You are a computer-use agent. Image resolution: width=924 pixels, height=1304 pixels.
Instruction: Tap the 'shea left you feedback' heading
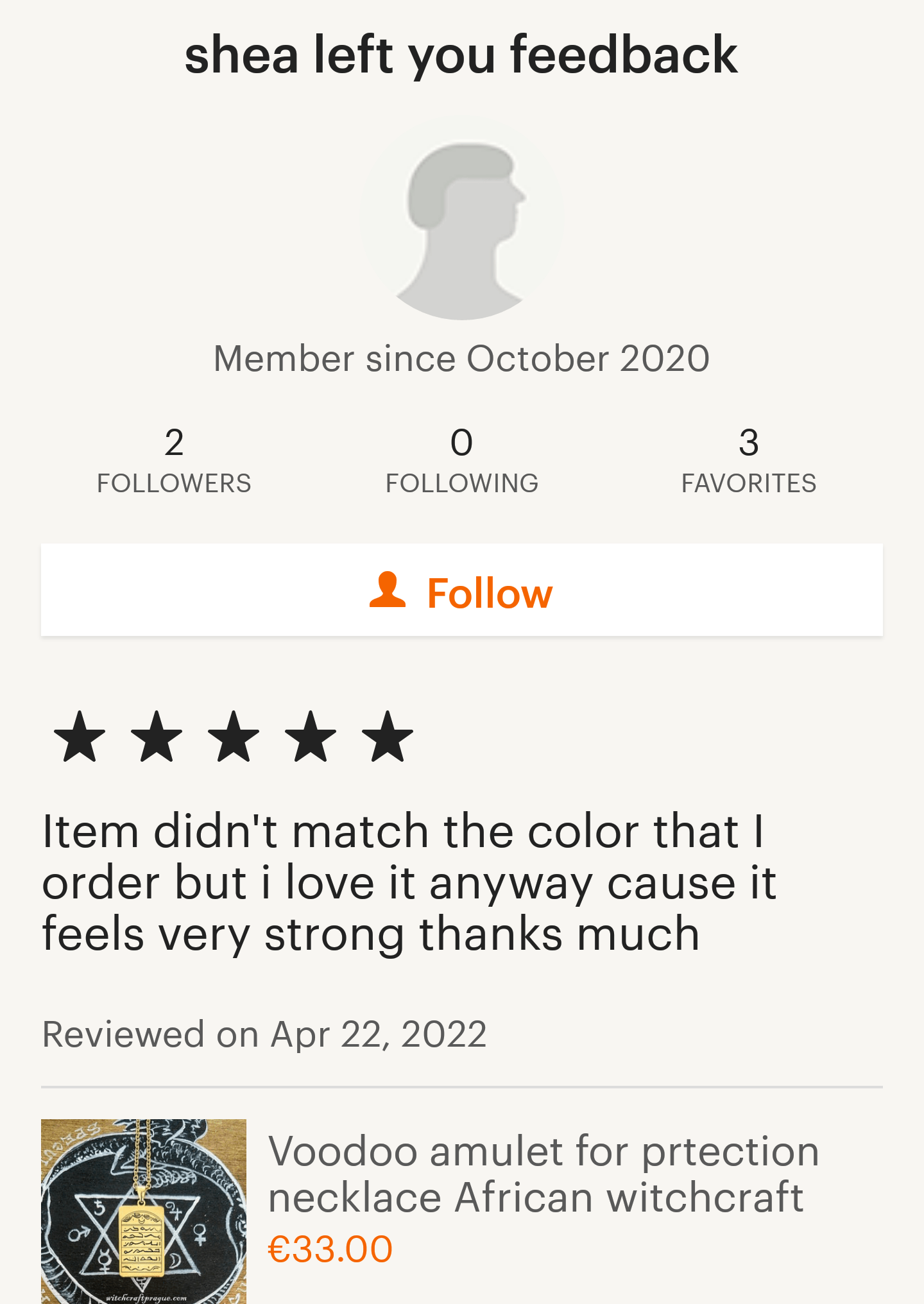pos(461,55)
